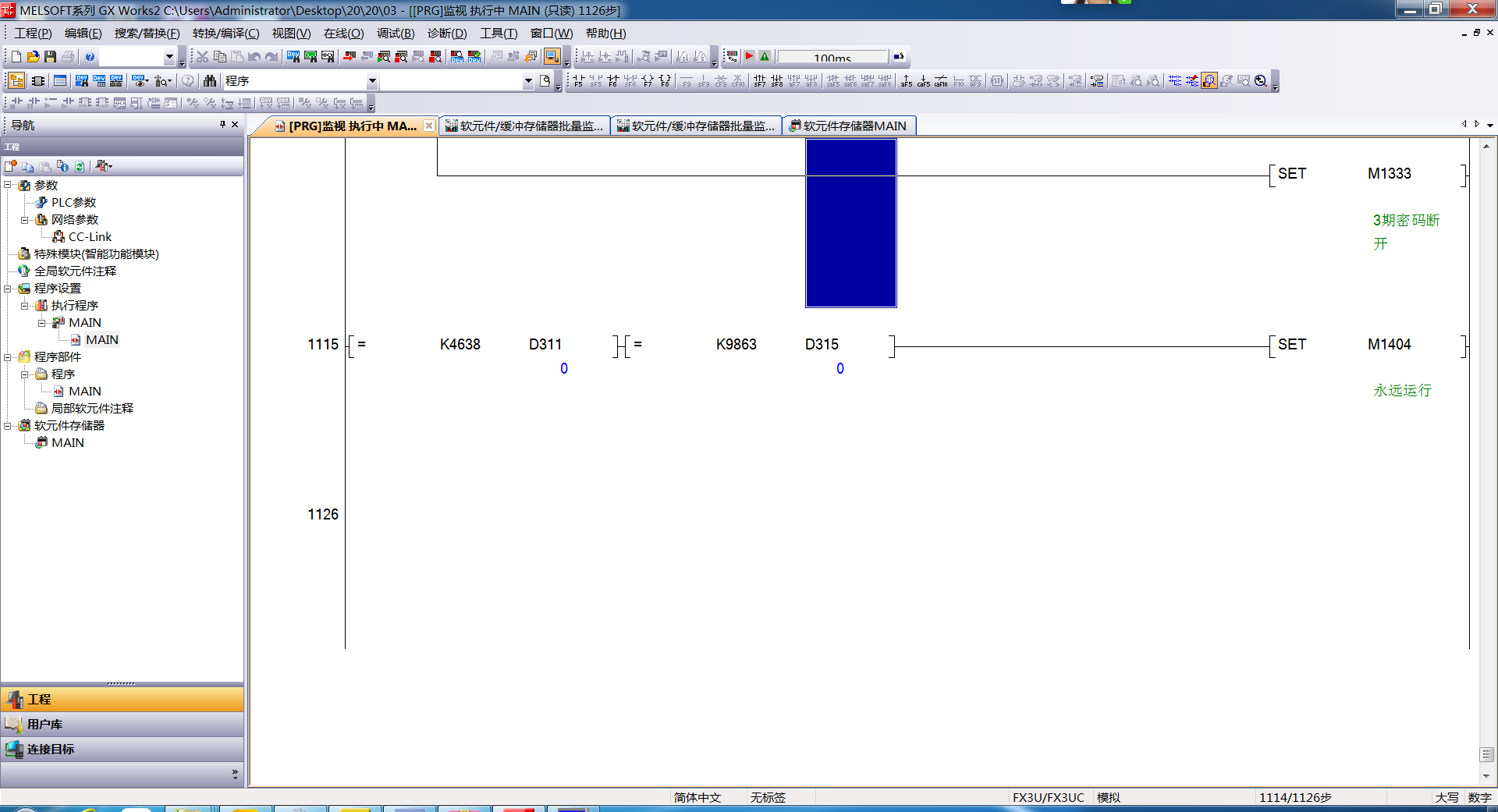Collapse the 参数 tree node
The height and width of the screenshot is (812, 1498).
tap(8, 185)
